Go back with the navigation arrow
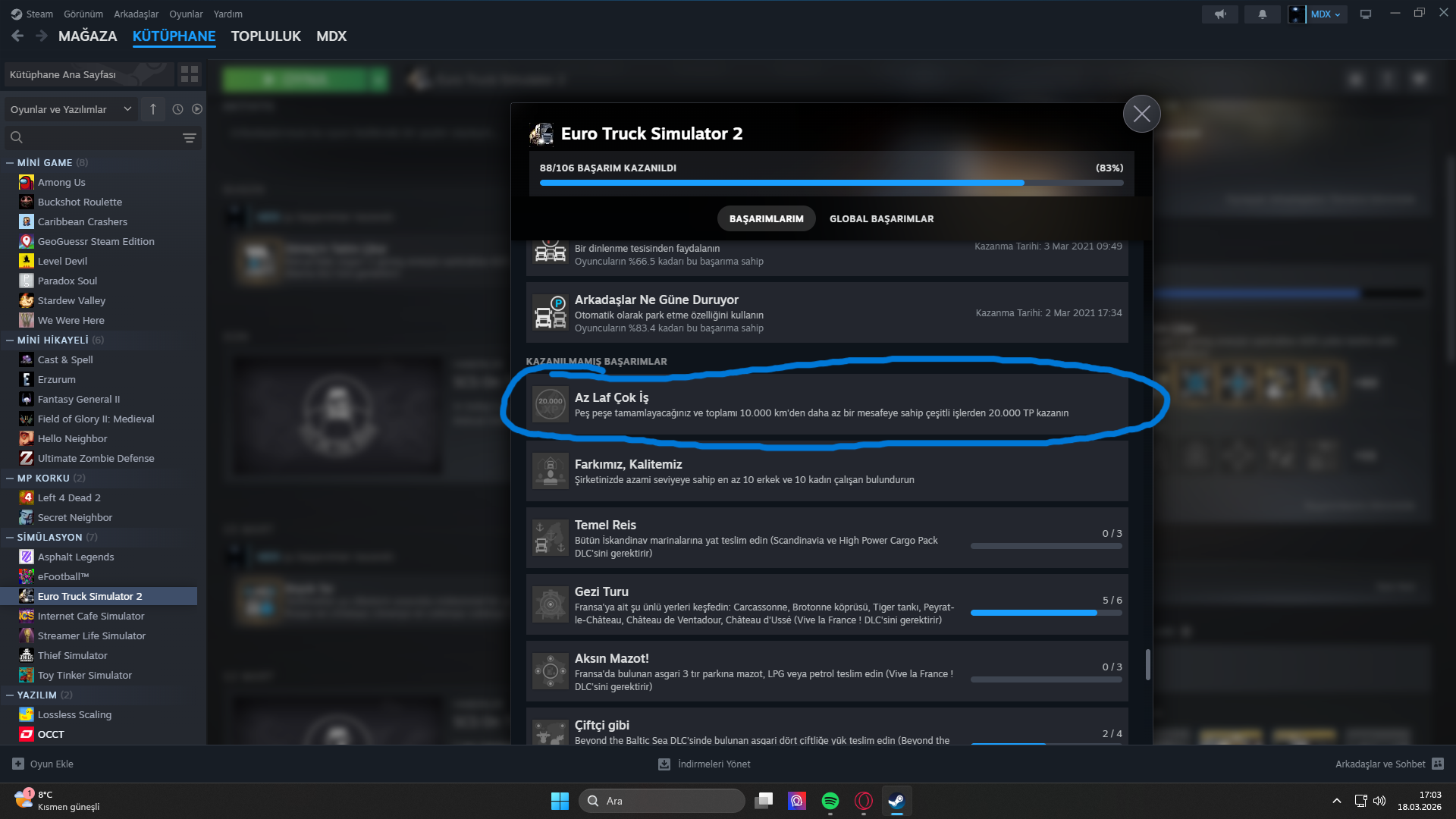This screenshot has height=819, width=1456. (x=17, y=36)
